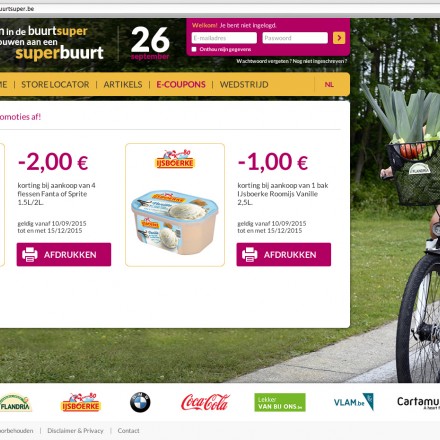Enable the Onthou mijn gegevens checkbox
440x440 pixels.
(x=194, y=49)
